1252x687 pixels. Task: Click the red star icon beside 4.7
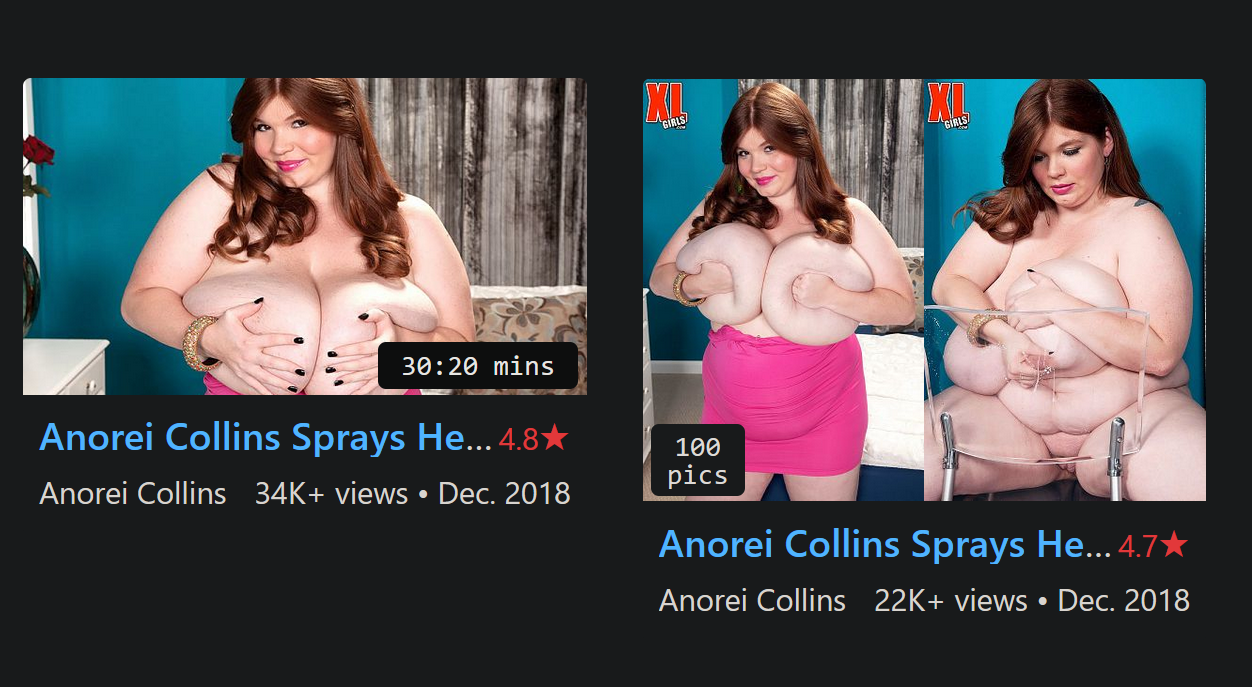coord(1175,545)
